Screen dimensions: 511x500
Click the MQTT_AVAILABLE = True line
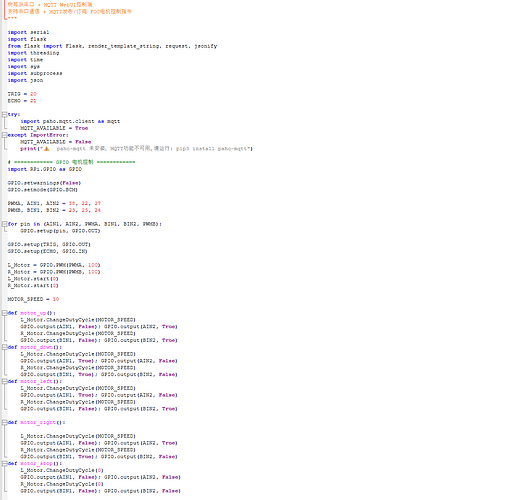54,128
